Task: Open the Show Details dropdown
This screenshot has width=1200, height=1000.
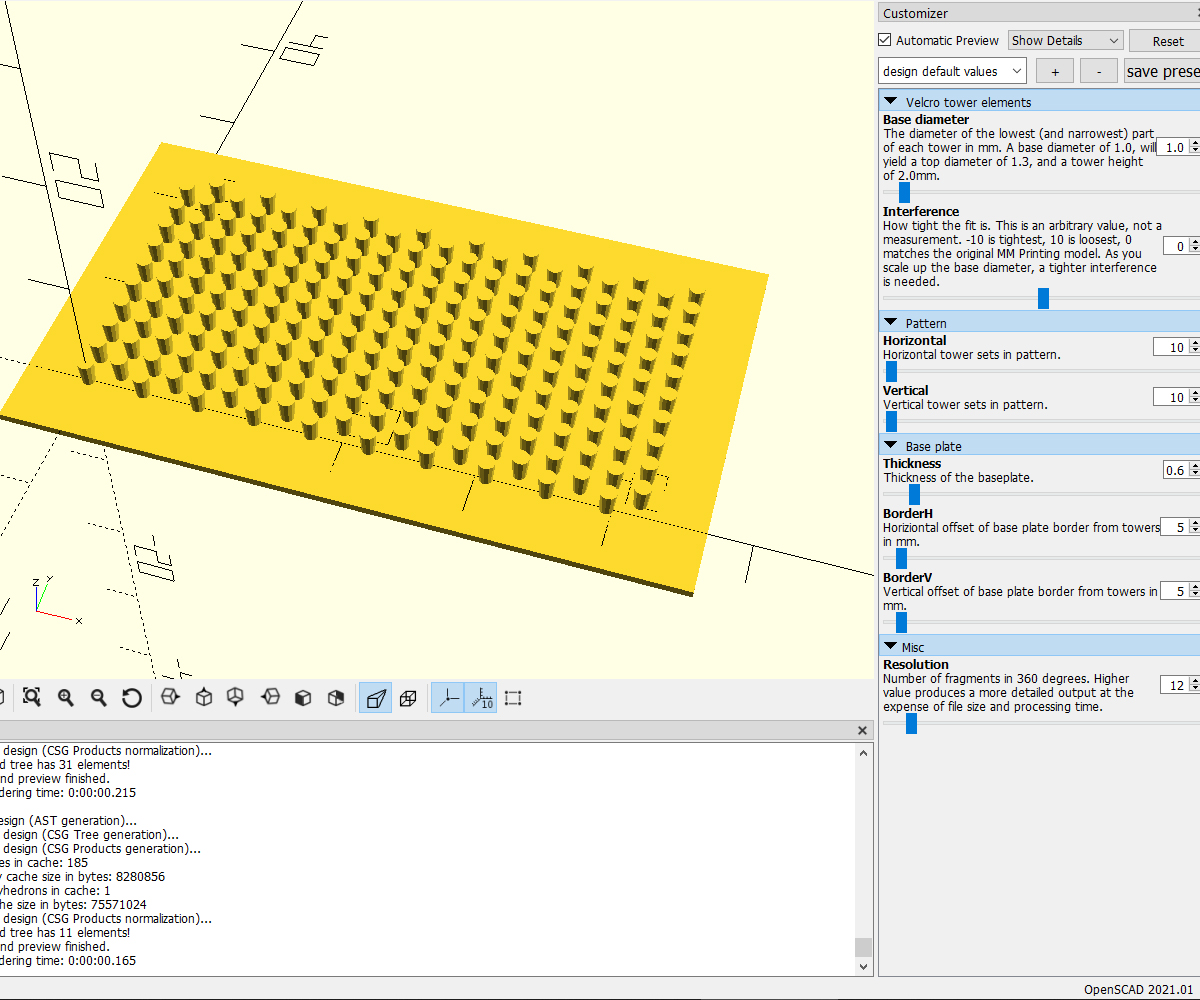Action: [x=1064, y=40]
